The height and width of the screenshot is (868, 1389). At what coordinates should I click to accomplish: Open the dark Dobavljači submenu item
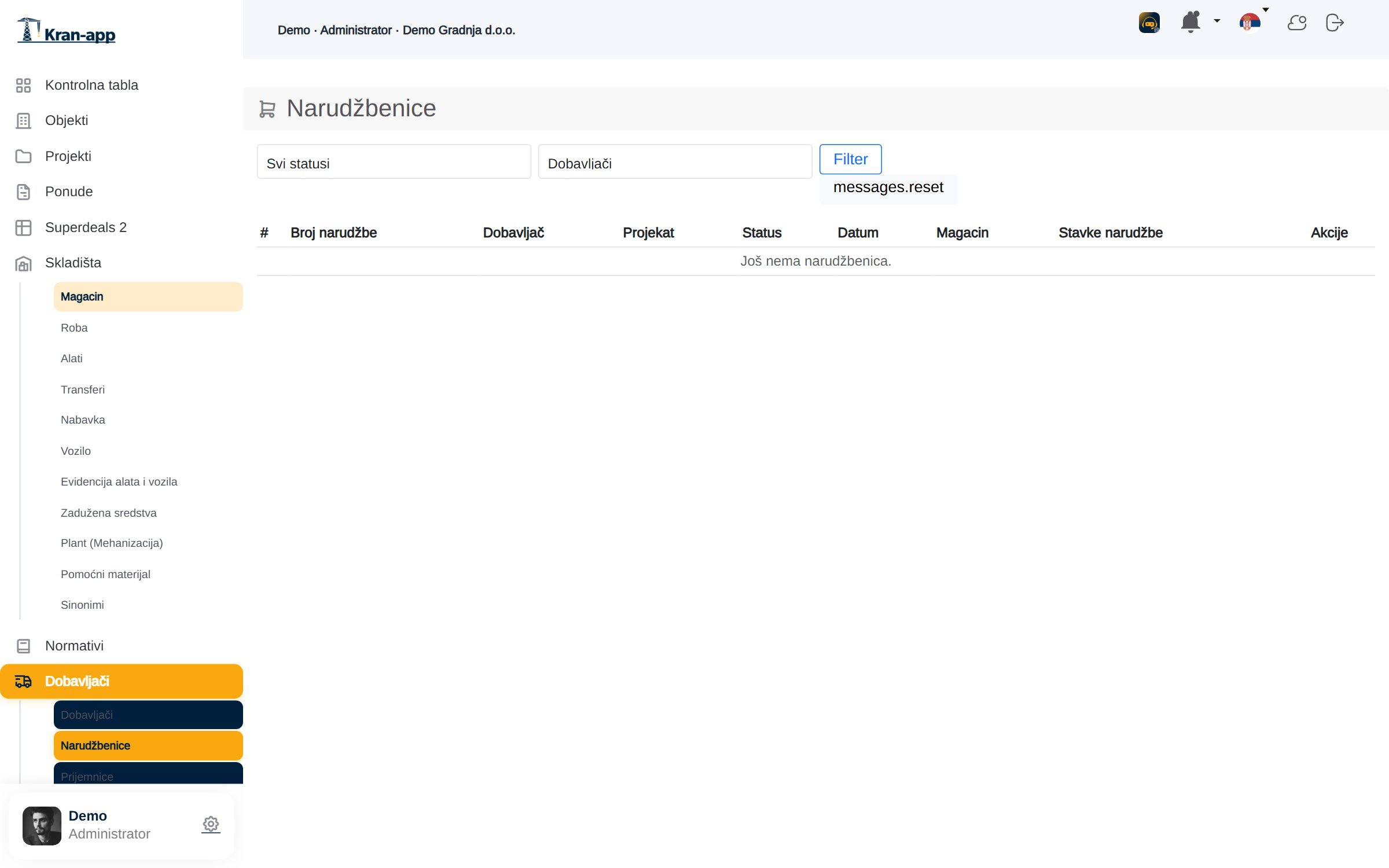tap(148, 715)
